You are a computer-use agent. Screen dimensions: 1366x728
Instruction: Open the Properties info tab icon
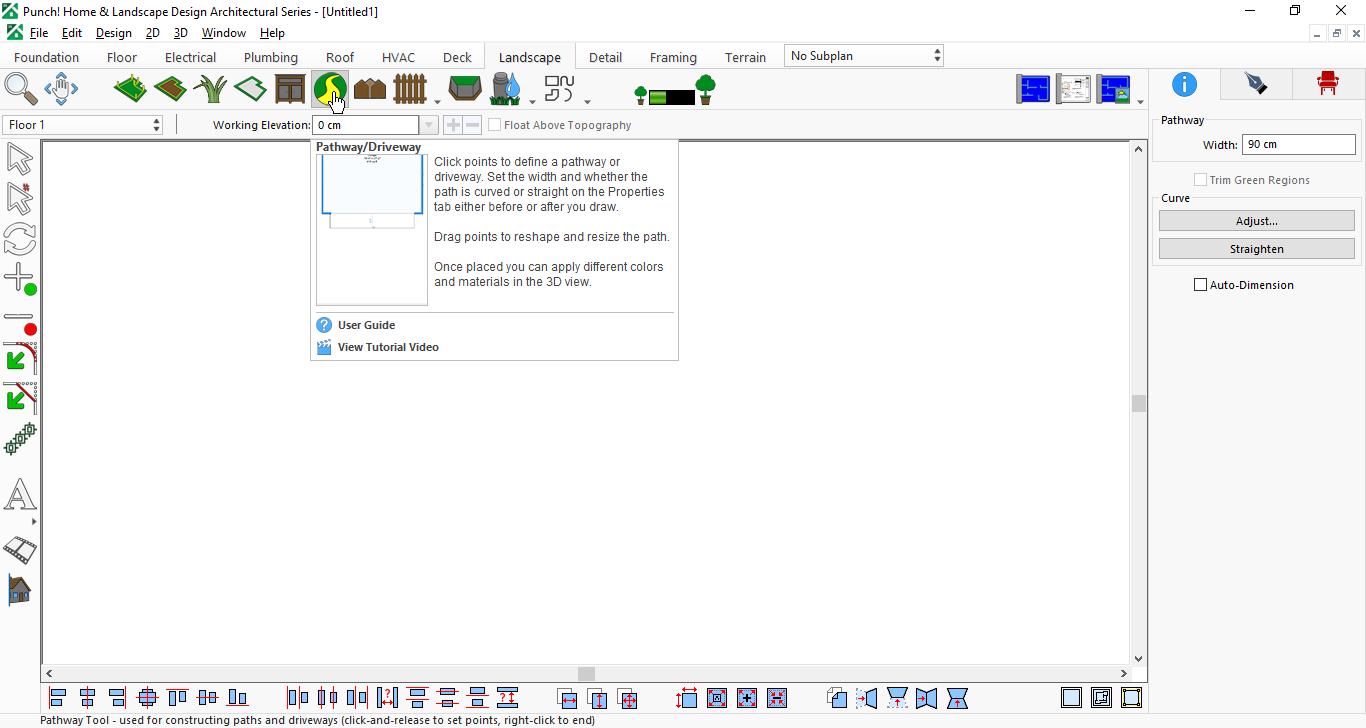(x=1184, y=84)
